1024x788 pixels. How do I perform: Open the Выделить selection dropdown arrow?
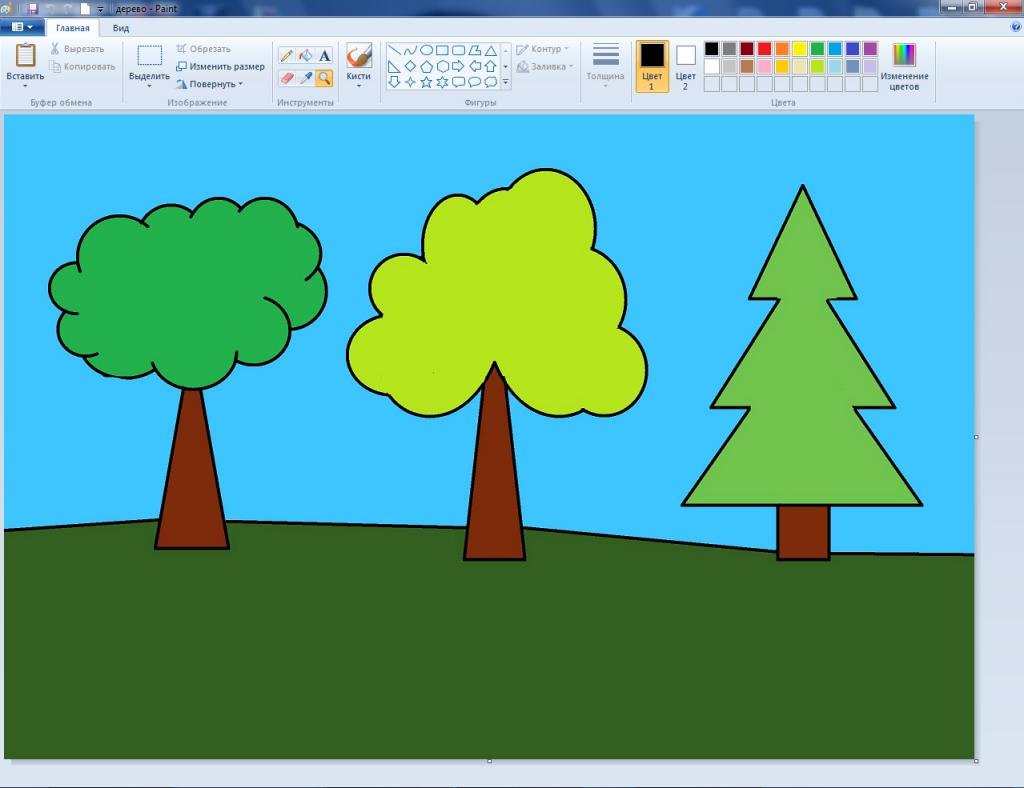[x=149, y=86]
